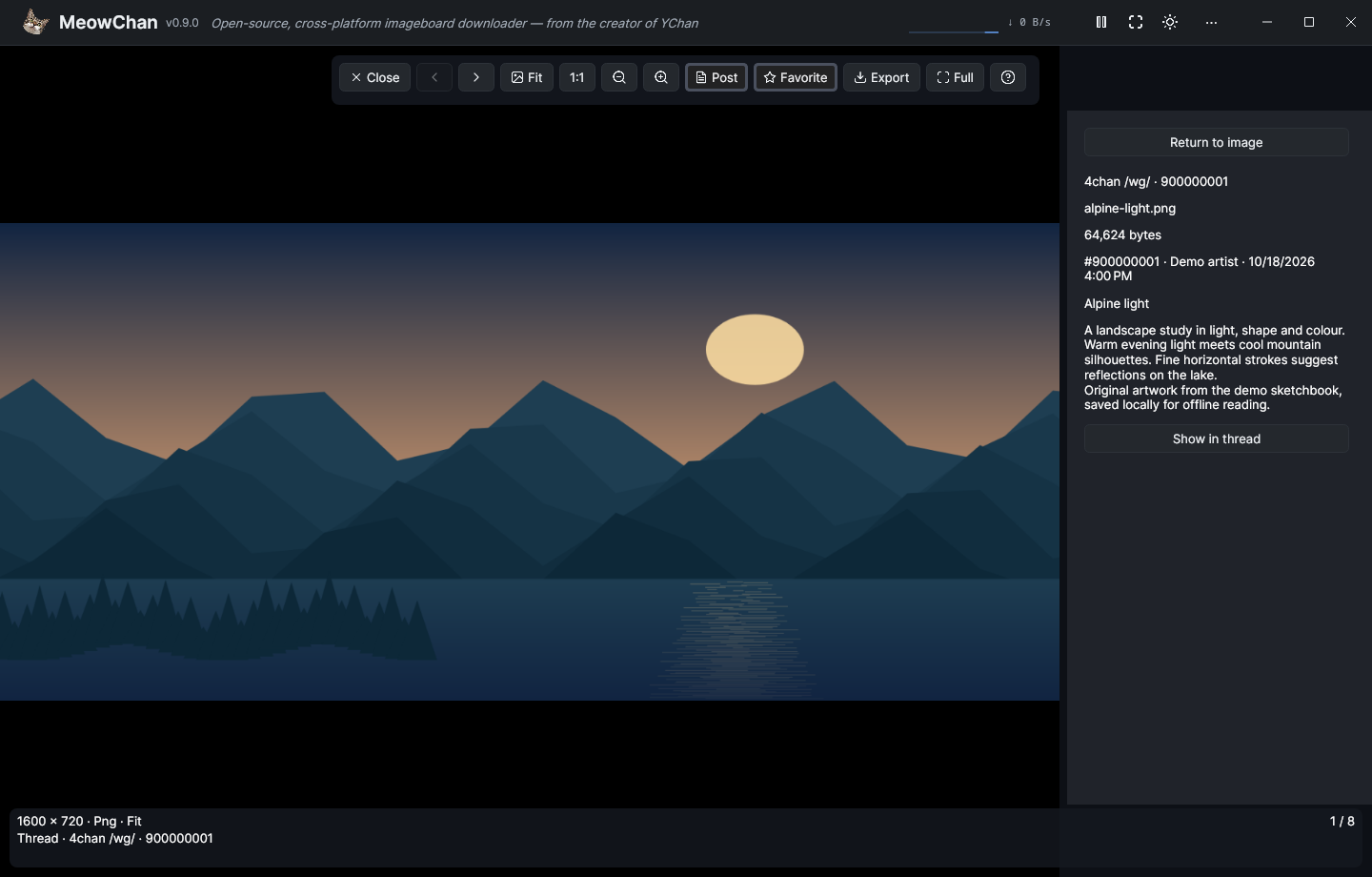Toggle the Post details panel
The height and width of the screenshot is (877, 1372).
[x=716, y=77]
